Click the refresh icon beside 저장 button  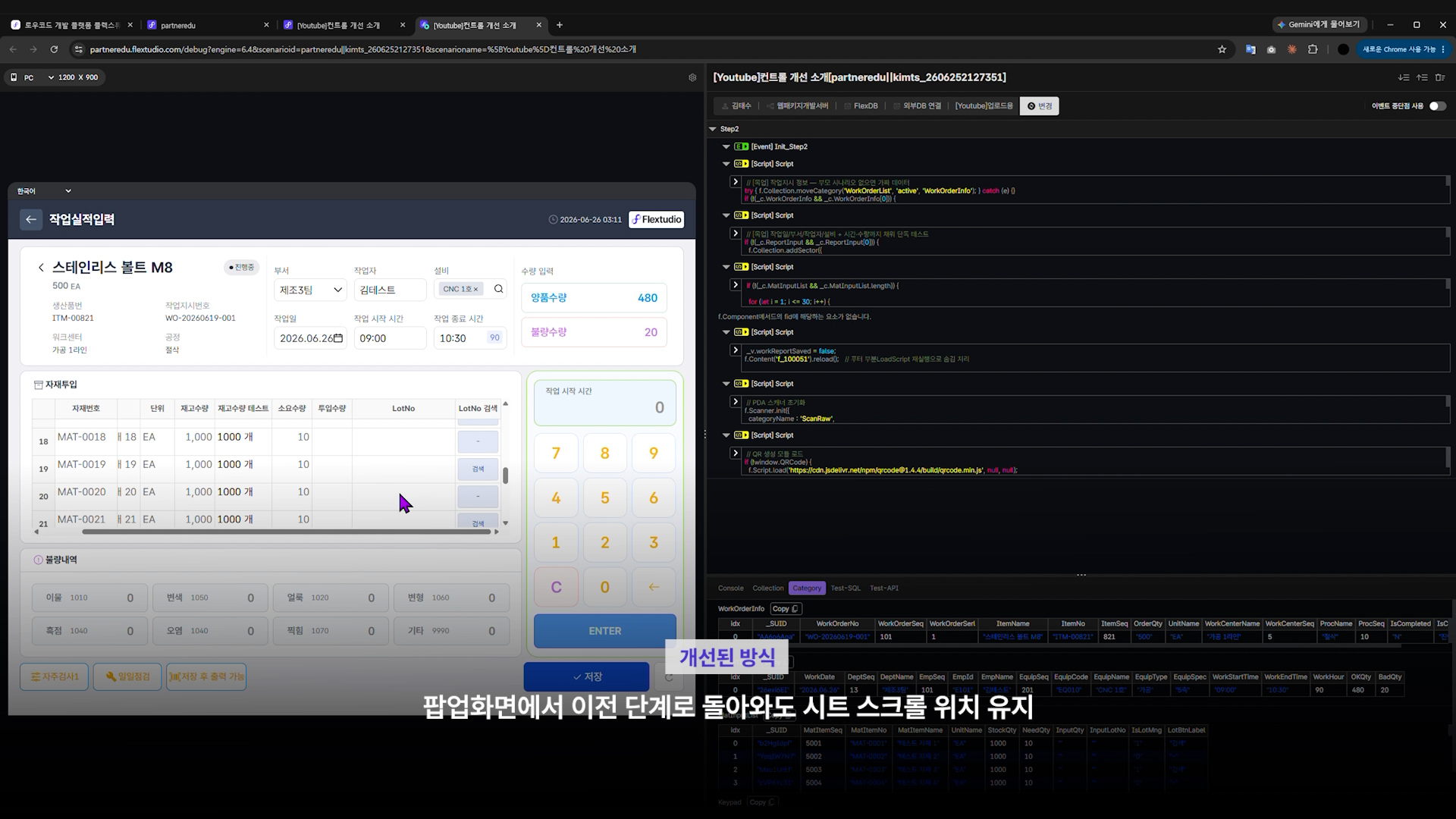669,676
